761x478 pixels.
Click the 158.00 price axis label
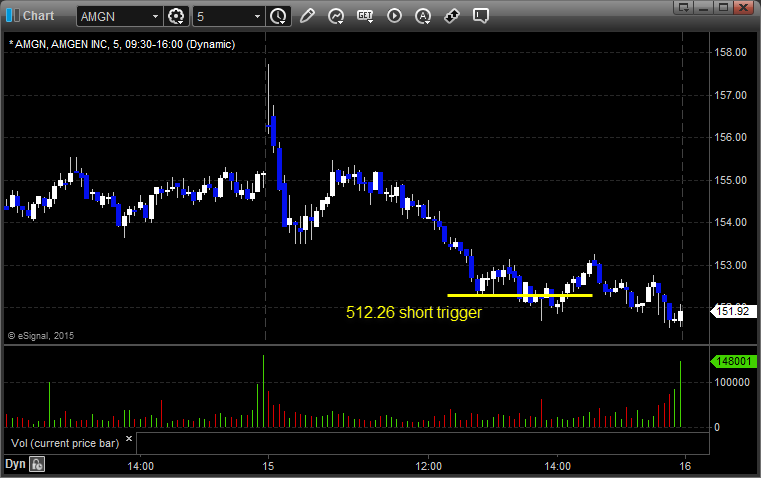[x=730, y=52]
